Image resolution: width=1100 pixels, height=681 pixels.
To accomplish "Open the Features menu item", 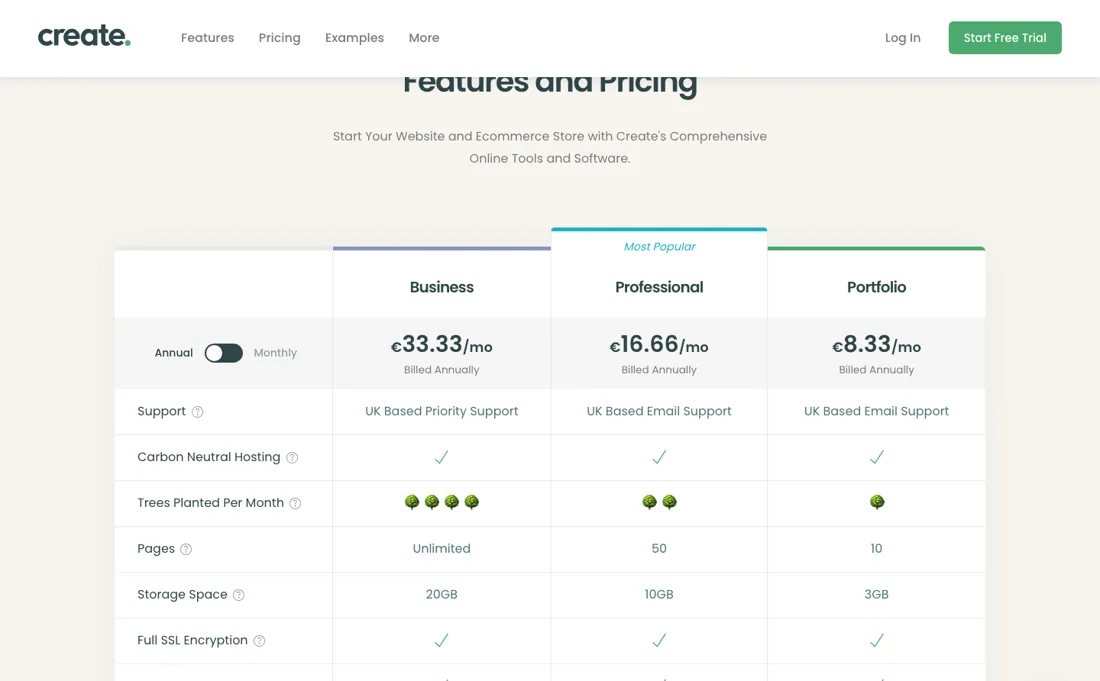I will click(208, 38).
